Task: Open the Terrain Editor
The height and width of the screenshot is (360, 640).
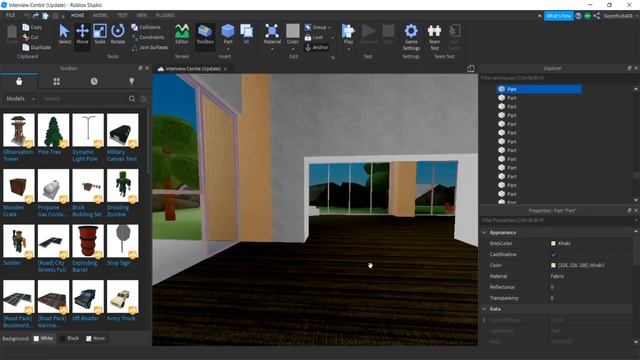Action: (x=182, y=34)
